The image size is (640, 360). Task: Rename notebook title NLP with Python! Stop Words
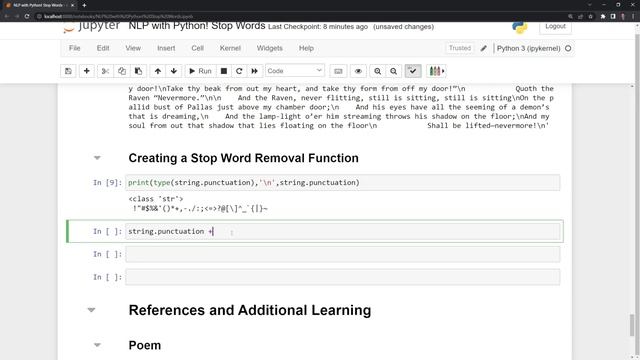coord(197,26)
